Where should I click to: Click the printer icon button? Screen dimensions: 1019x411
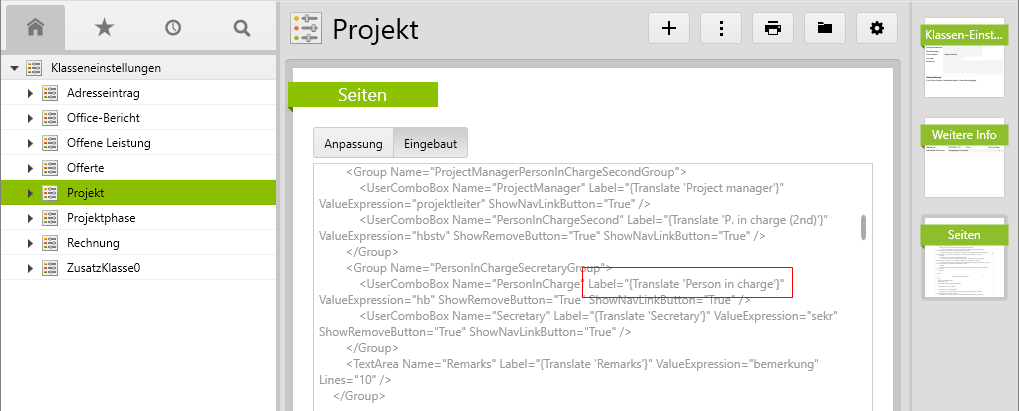[x=773, y=28]
